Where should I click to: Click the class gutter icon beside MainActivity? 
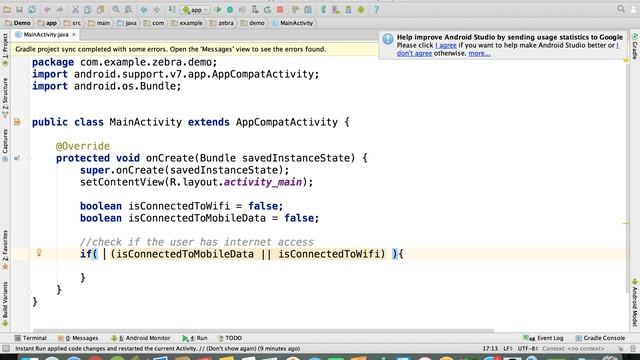click(17, 122)
